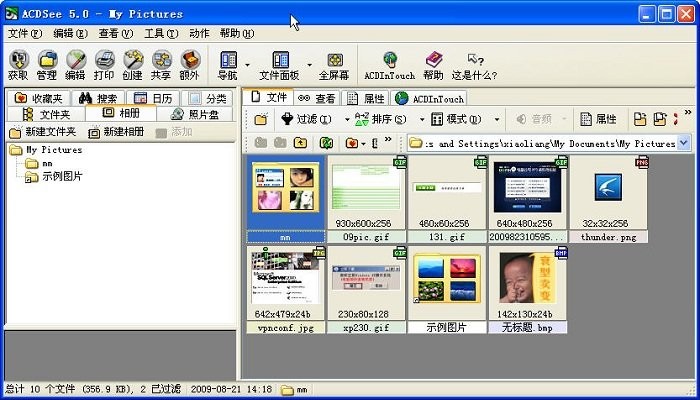Click the 帮助 (Help) book icon
This screenshot has height=400, width=700.
click(x=433, y=65)
